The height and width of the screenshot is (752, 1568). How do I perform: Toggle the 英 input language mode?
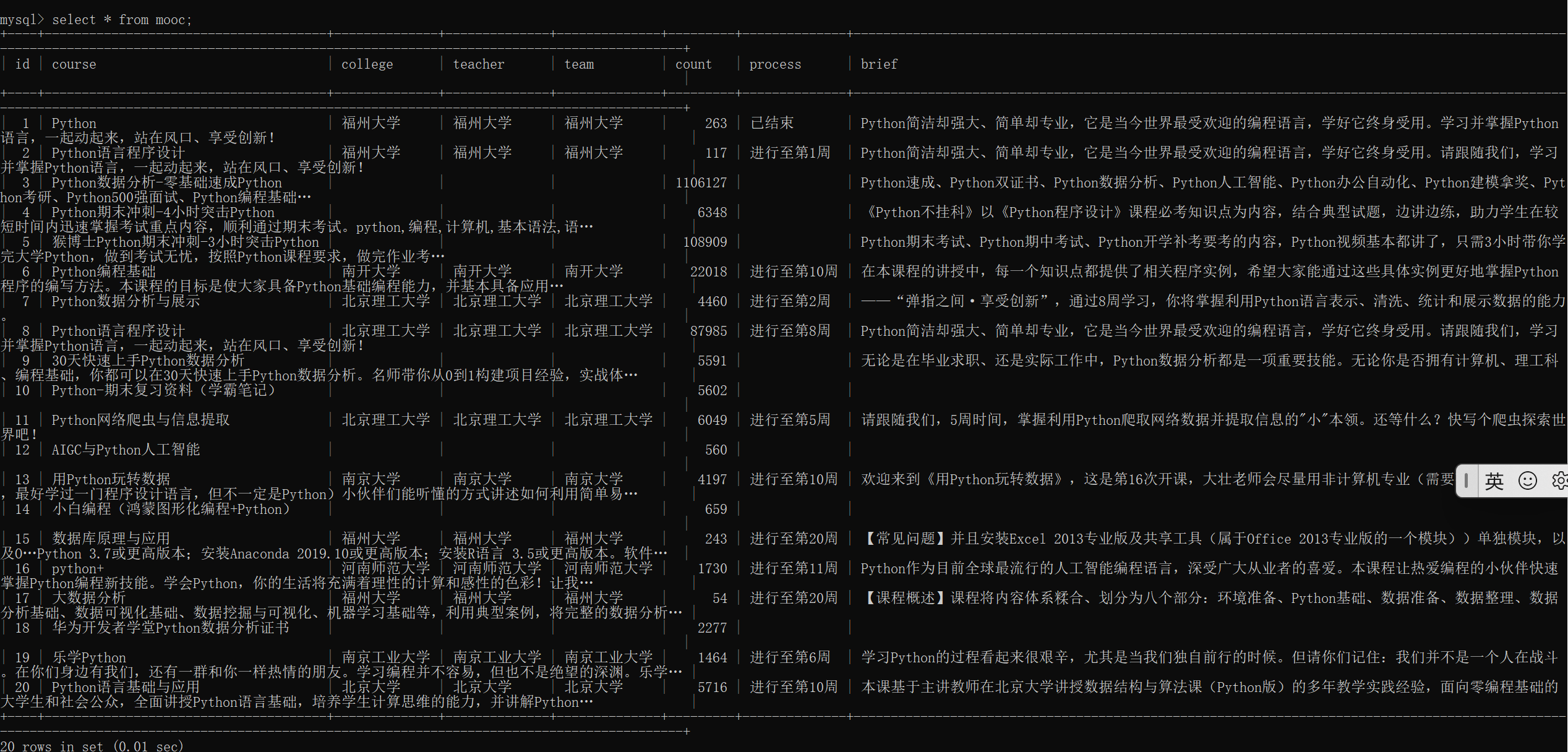pyautogui.click(x=1494, y=481)
